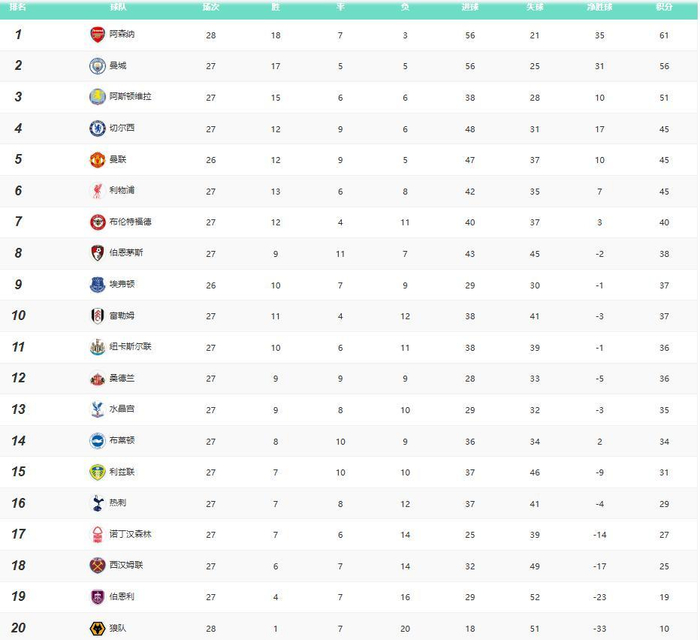Click the Crystal Palace eagle crest

pos(97,409)
